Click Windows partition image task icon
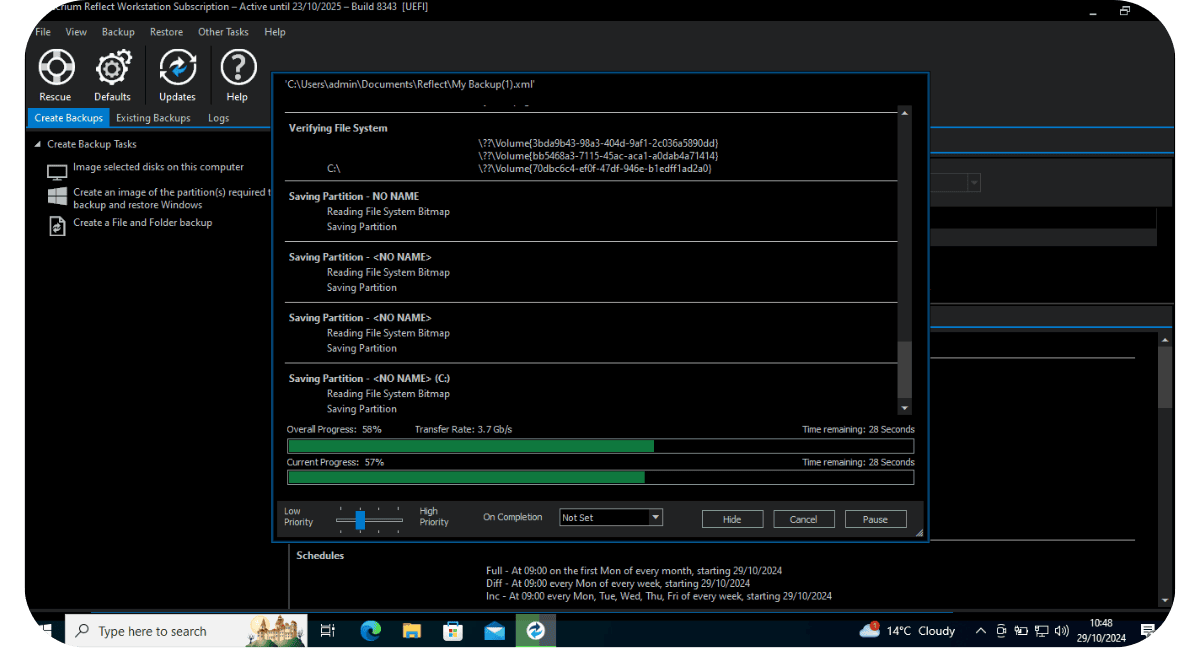Viewport: 1200px width, 650px height. 57,196
